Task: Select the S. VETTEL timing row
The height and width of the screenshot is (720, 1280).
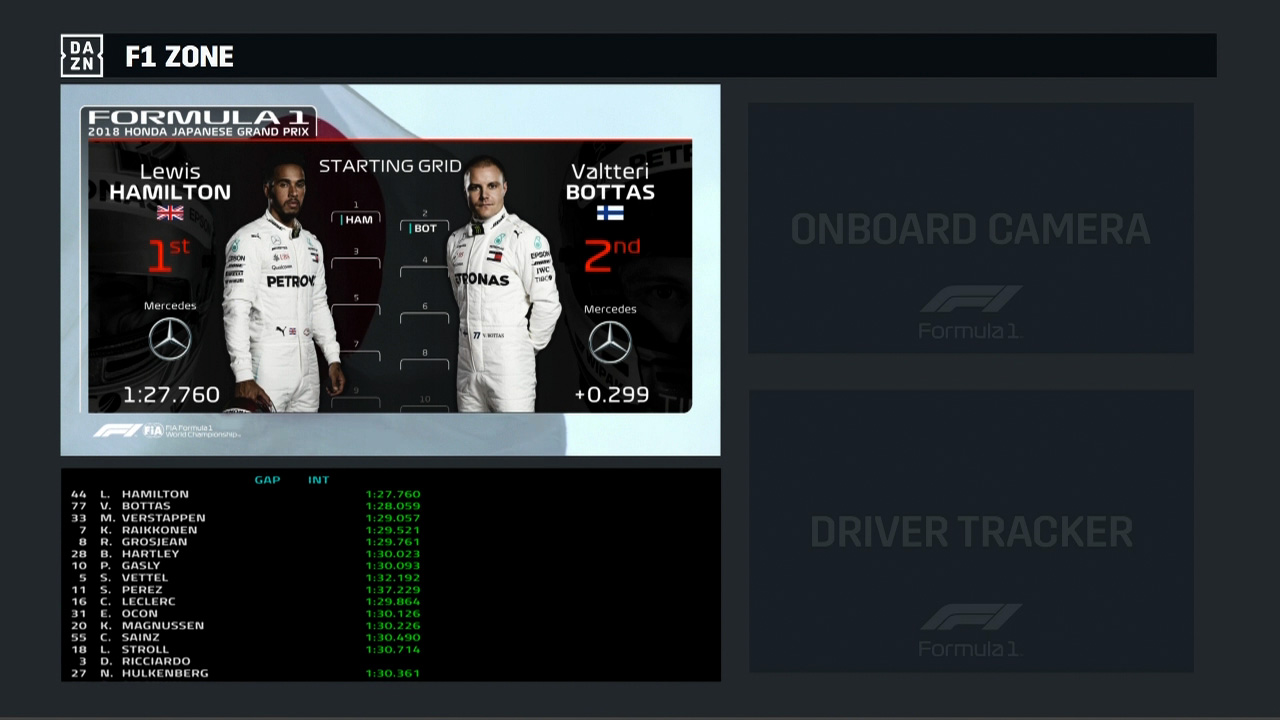Action: tap(246, 578)
